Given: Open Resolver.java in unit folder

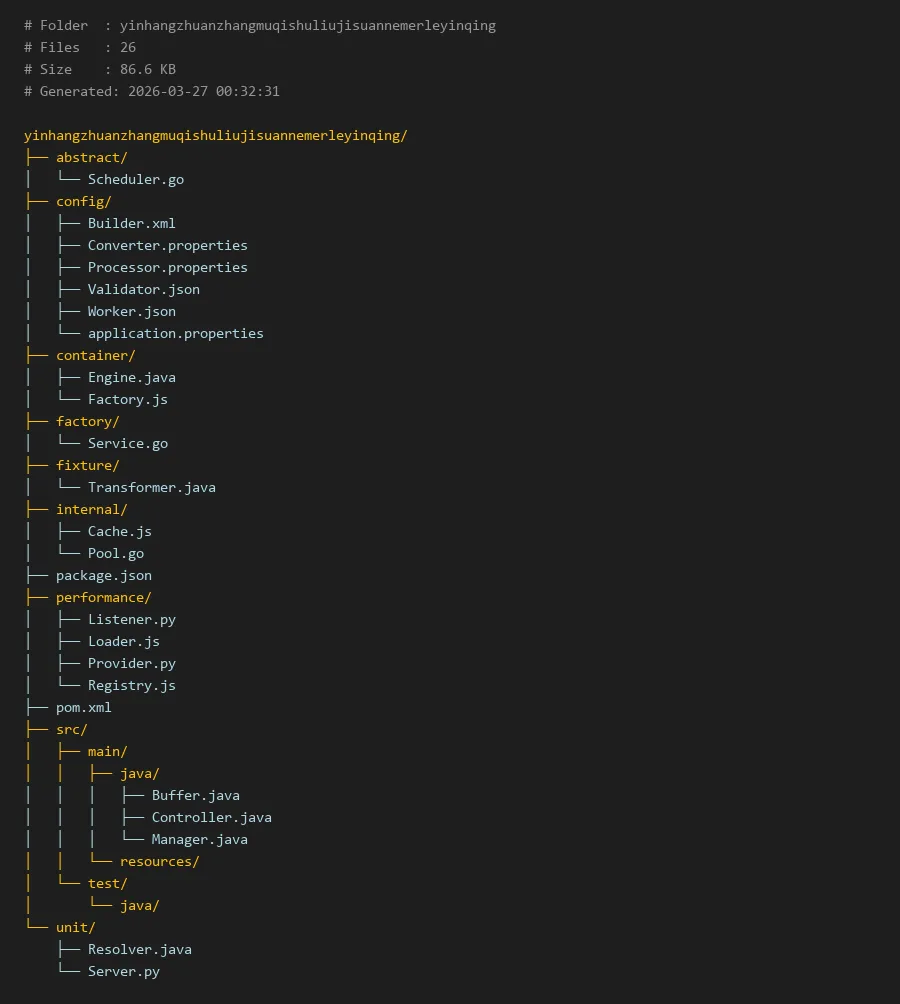Looking at the screenshot, I should pyautogui.click(x=139, y=949).
